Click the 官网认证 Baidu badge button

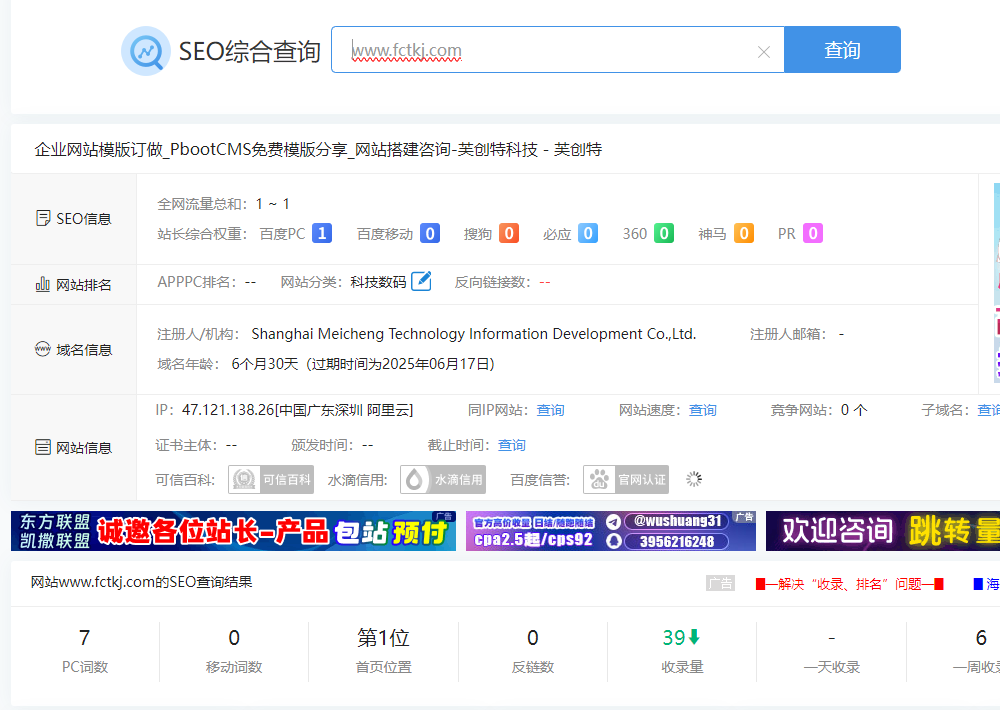pyautogui.click(x=626, y=480)
